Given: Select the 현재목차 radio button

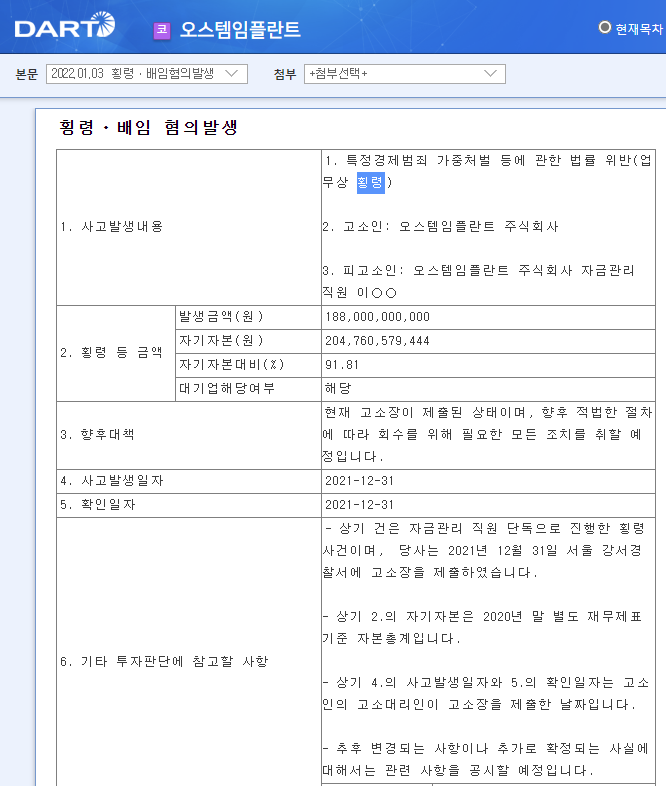Looking at the screenshot, I should tap(604, 28).
